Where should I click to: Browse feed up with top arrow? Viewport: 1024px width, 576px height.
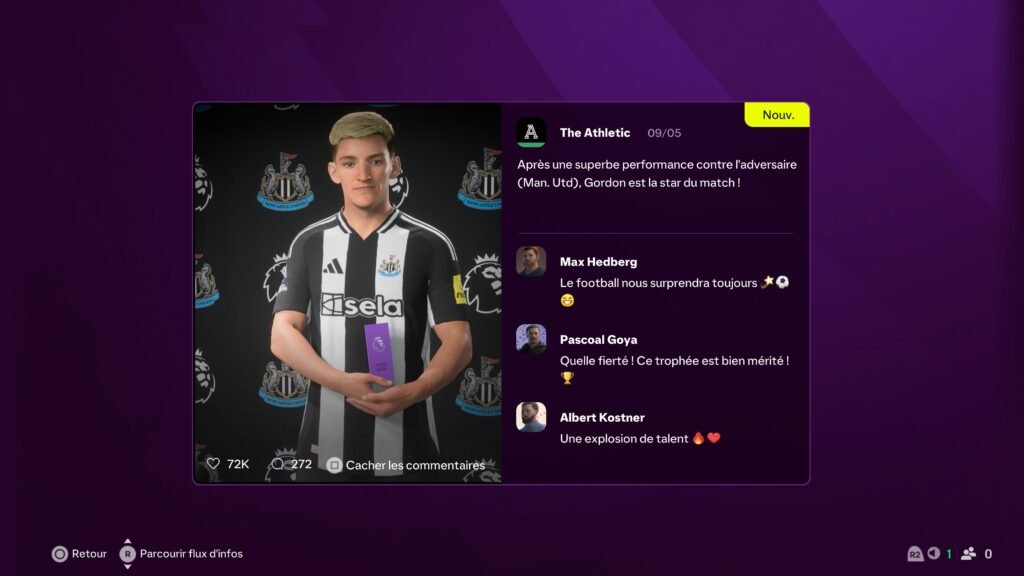pos(127,541)
